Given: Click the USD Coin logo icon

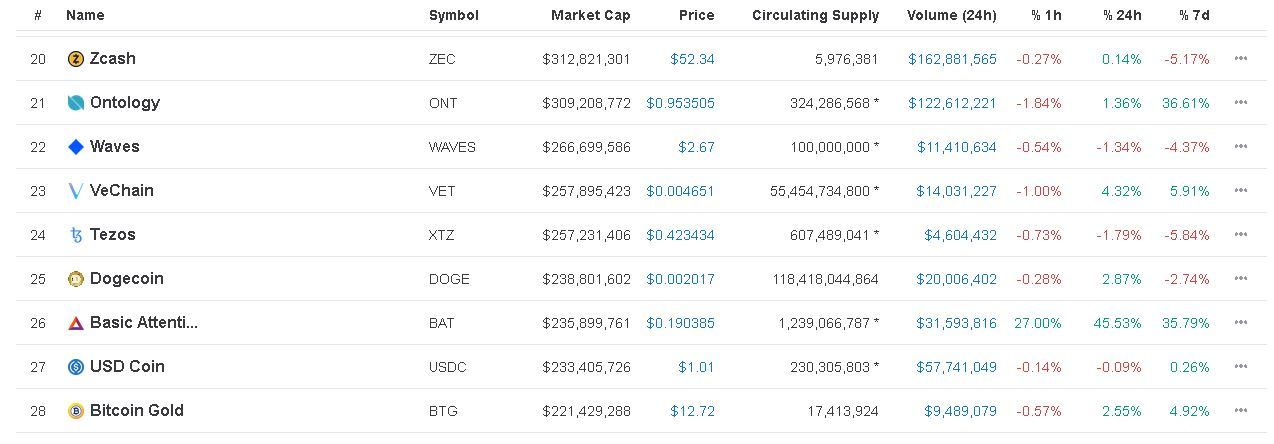Looking at the screenshot, I should [76, 367].
